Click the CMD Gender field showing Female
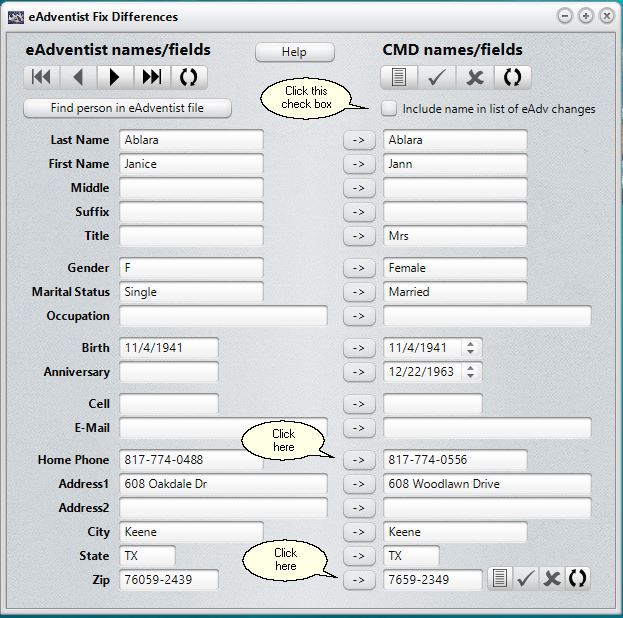The image size is (623, 618). point(455,268)
